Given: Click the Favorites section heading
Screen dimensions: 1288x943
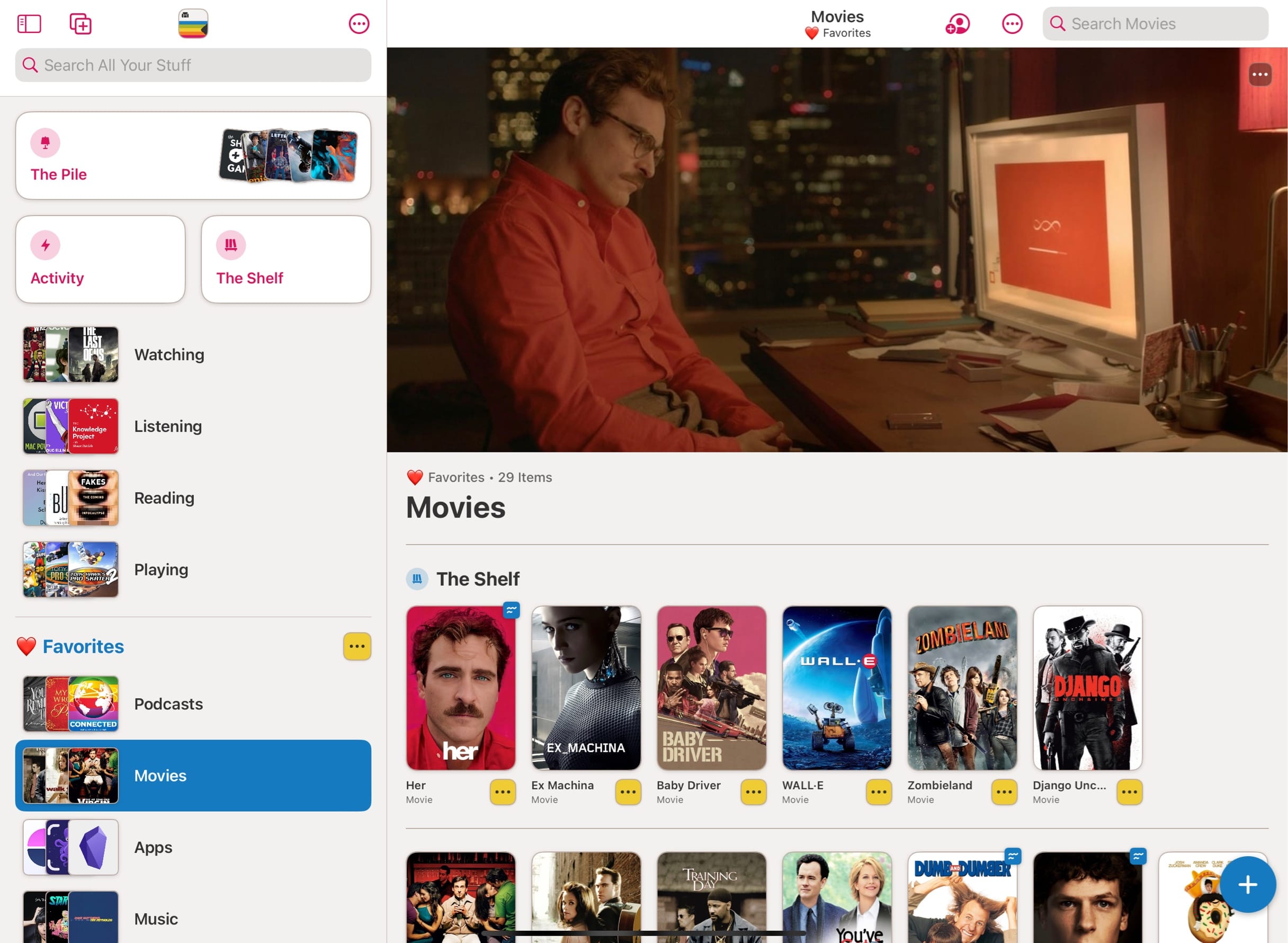Looking at the screenshot, I should coord(83,646).
